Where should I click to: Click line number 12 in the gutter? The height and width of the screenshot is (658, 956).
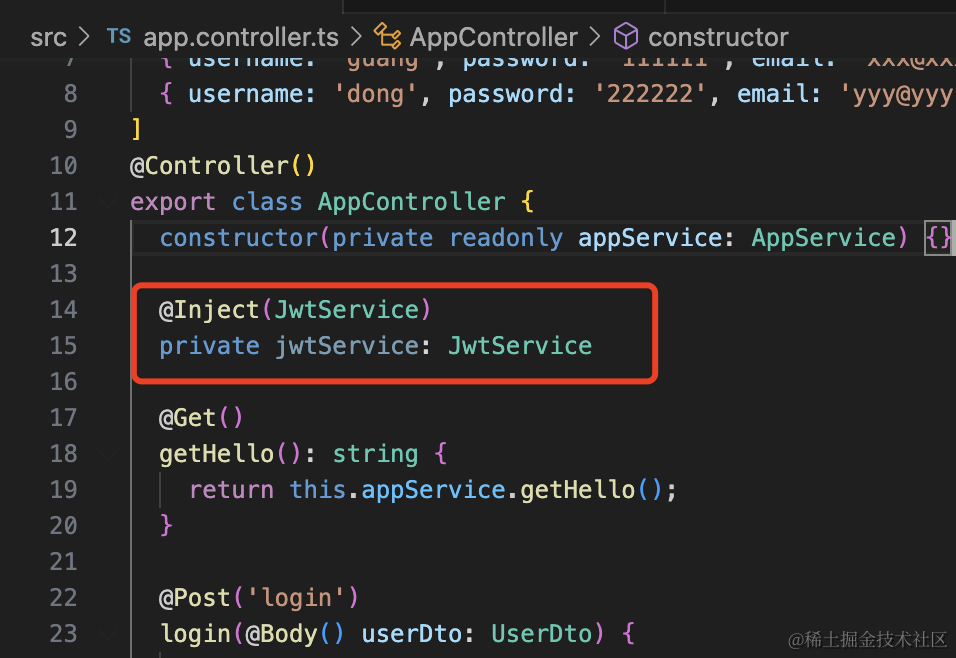64,238
